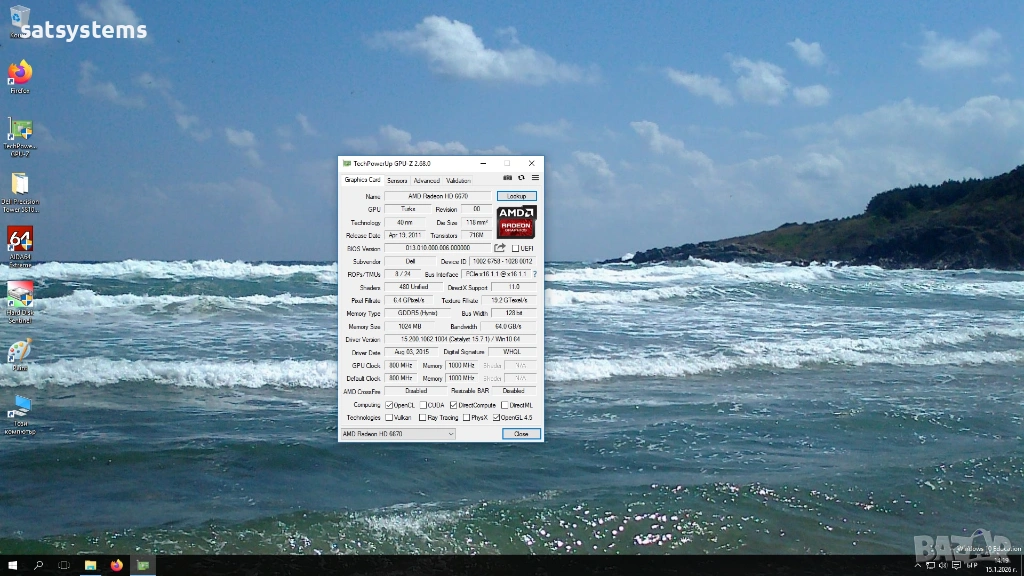
Task: Click the GPU-Z screenshot camera icon
Action: click(507, 178)
